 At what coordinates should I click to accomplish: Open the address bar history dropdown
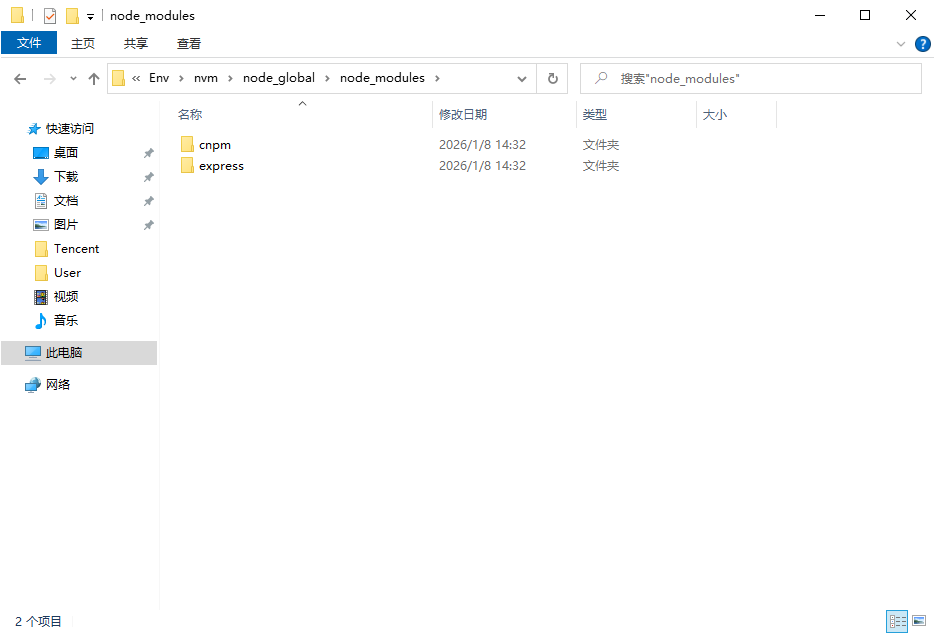click(522, 78)
